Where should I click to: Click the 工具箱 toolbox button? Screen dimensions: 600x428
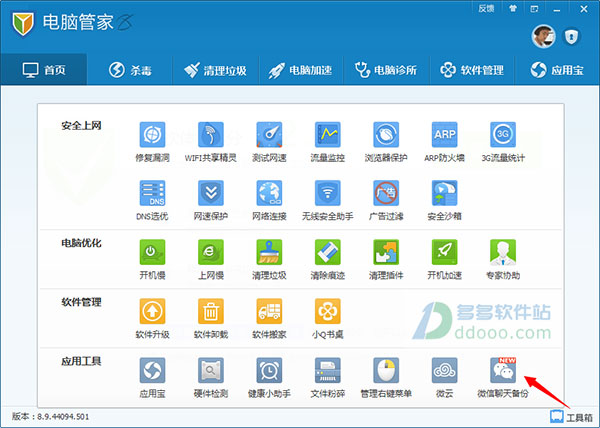pos(571,417)
